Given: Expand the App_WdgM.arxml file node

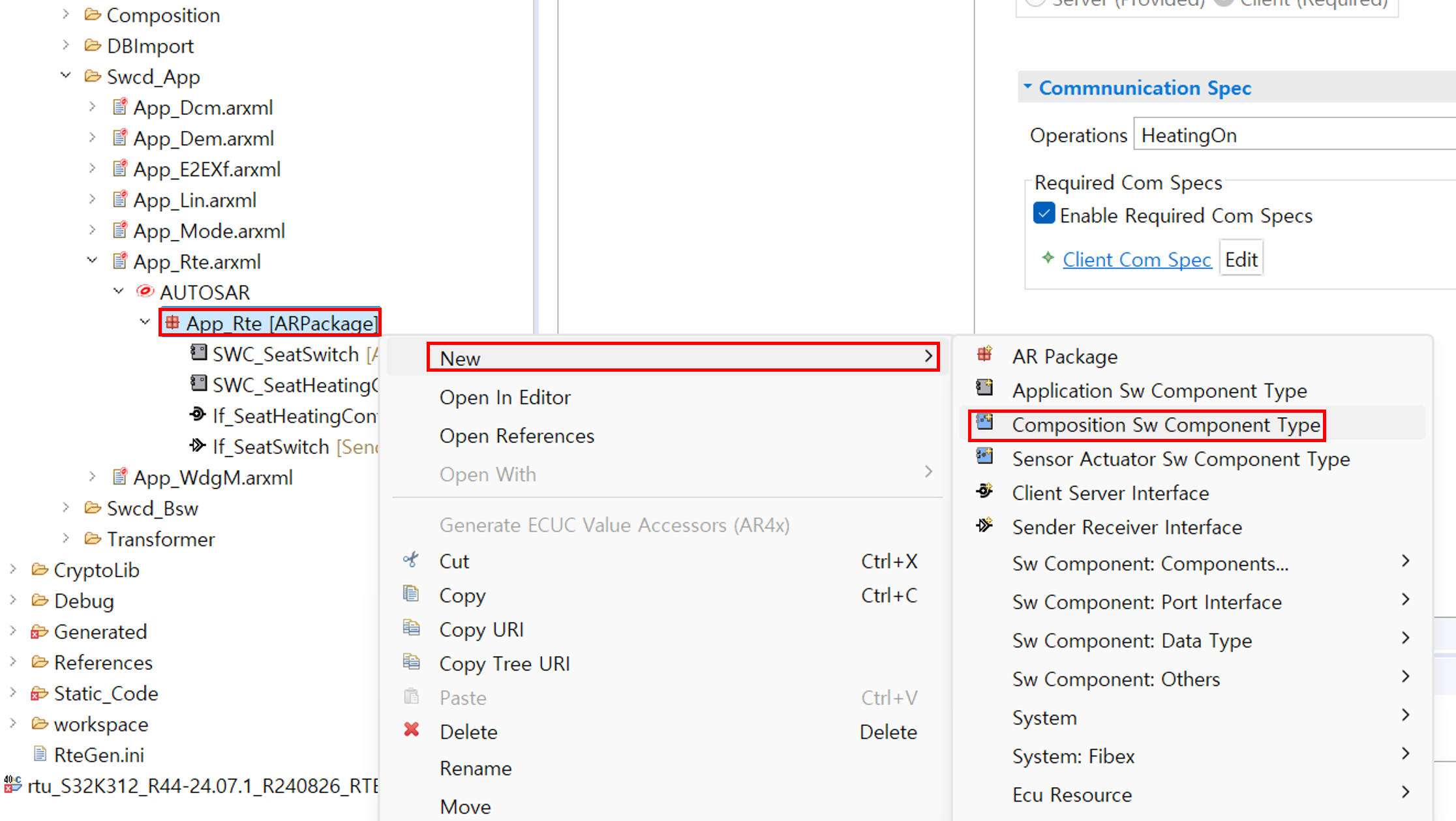Looking at the screenshot, I should tap(92, 477).
